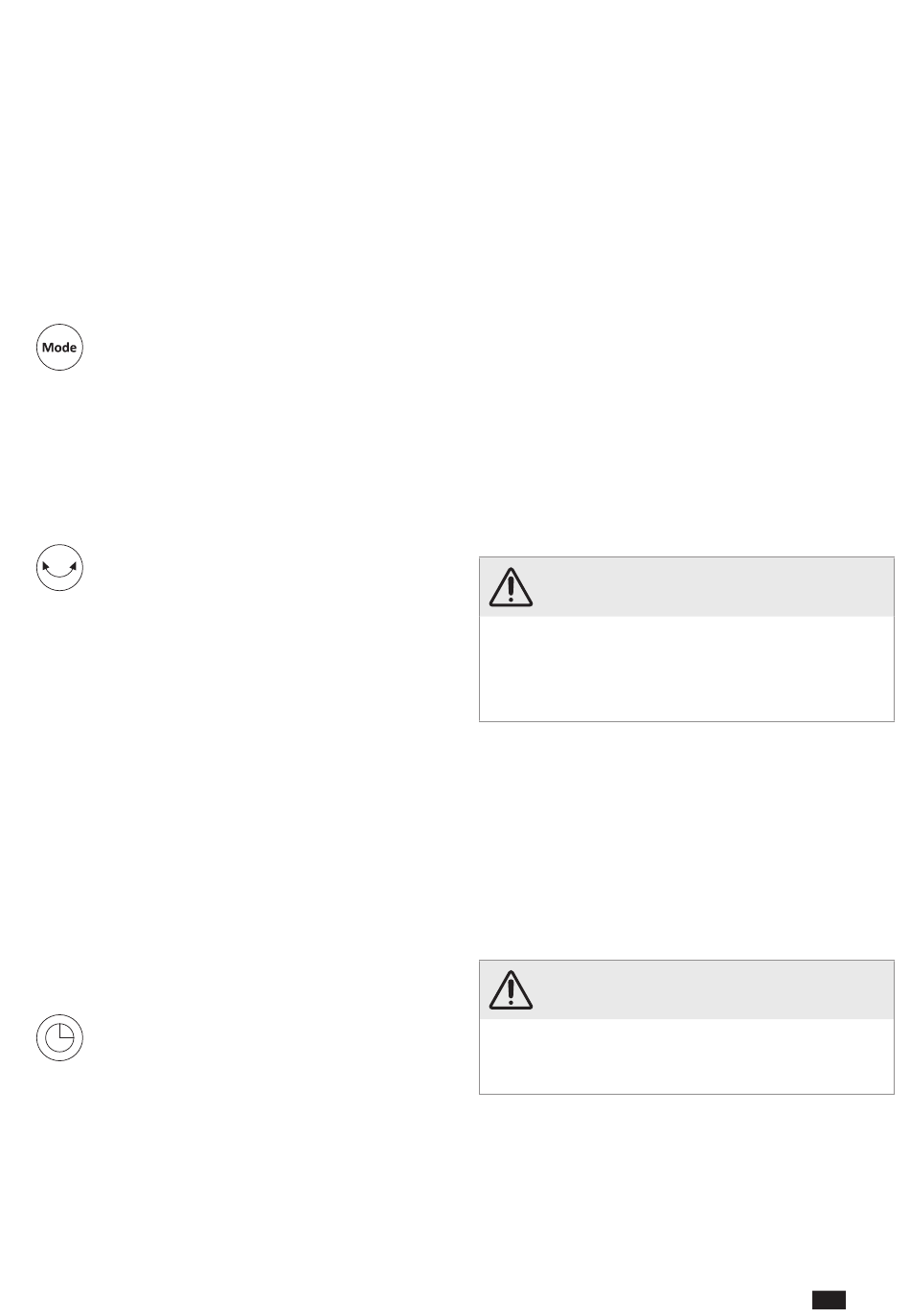Image resolution: width=910 pixels, height=1316 pixels.
Task: Click the circular timer clock icon
Action: tap(59, 1038)
